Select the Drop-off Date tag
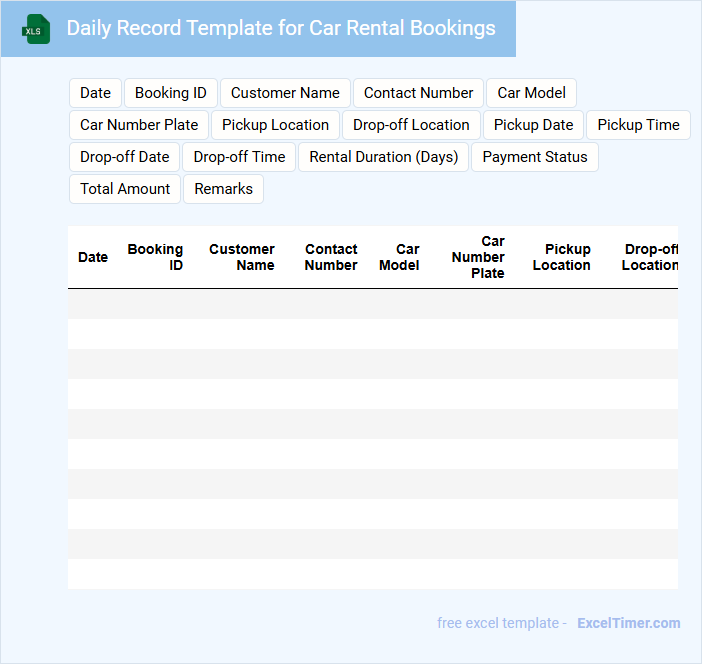This screenshot has width=702, height=664. [125, 157]
